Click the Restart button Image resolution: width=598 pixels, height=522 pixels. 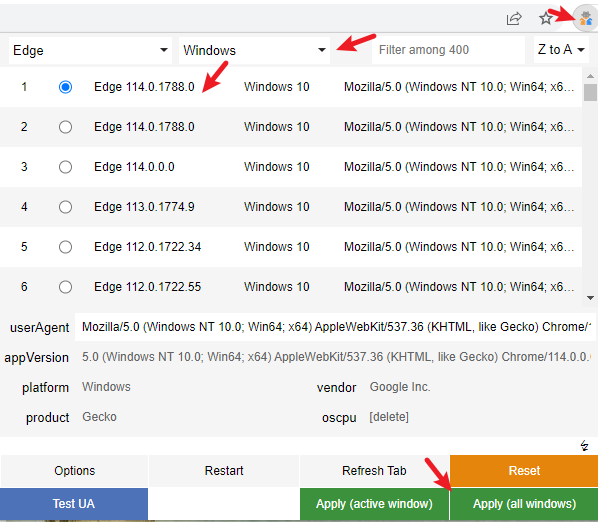pyautogui.click(x=224, y=471)
